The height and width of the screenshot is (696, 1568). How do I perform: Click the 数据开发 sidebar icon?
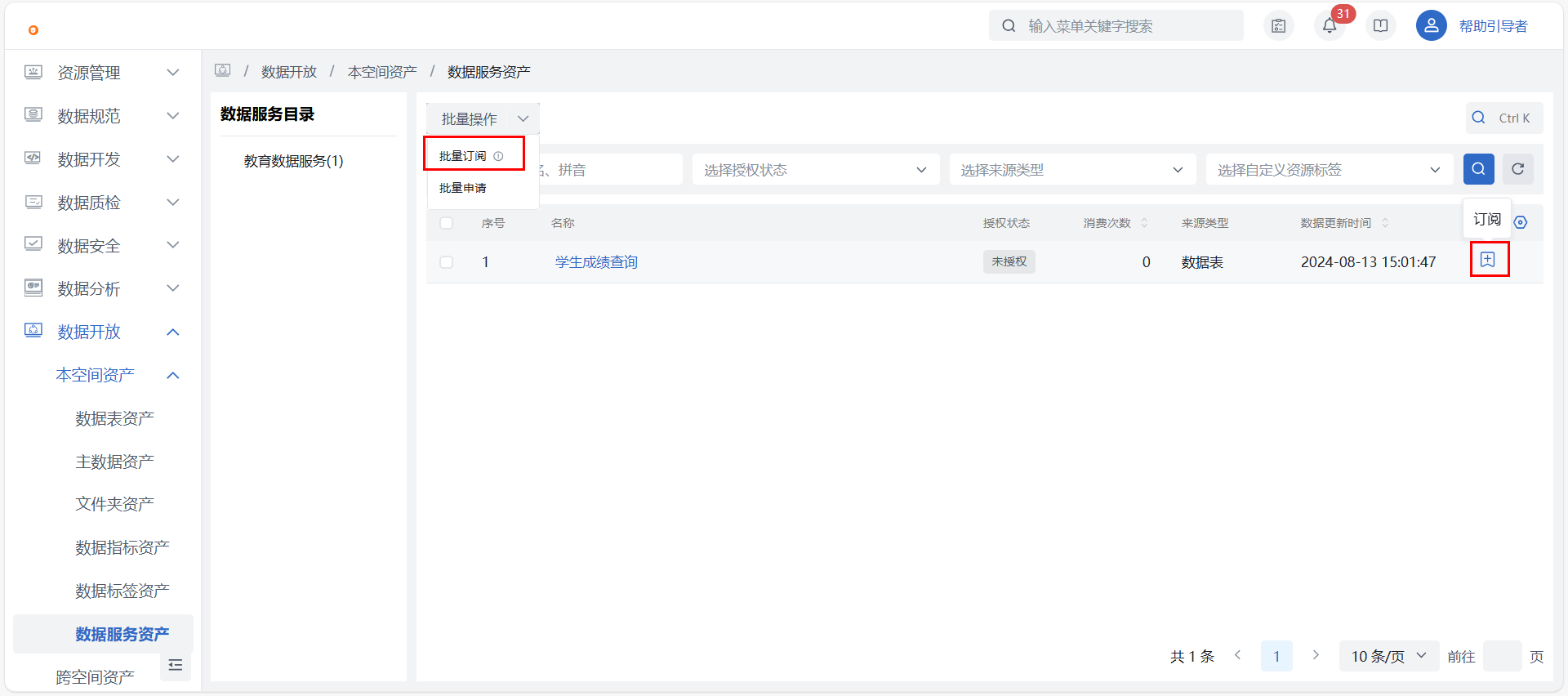tap(33, 158)
